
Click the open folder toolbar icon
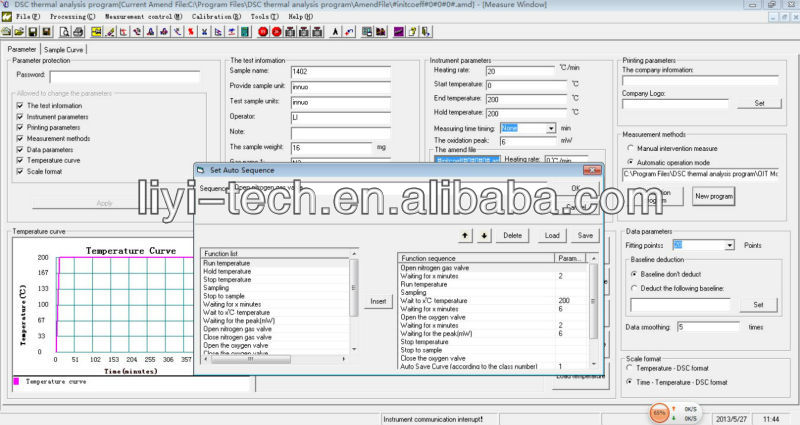pyautogui.click(x=19, y=32)
